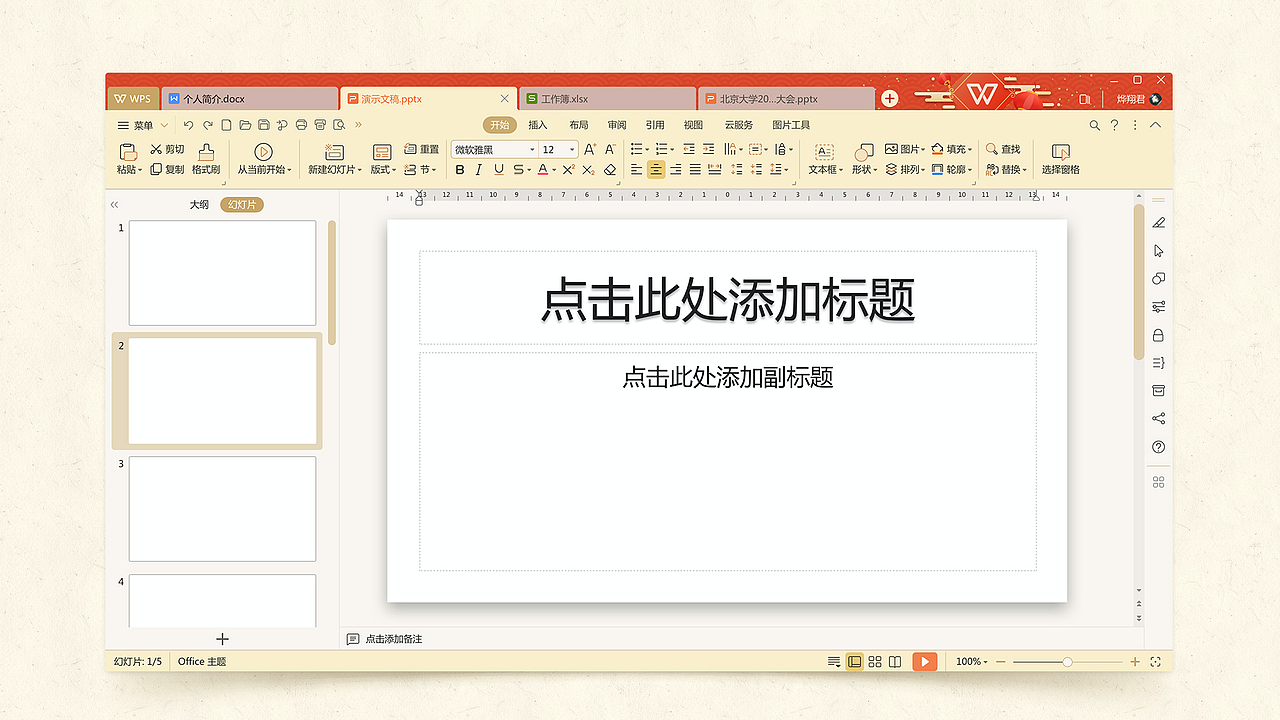Viewport: 1280px width, 720px height.
Task: Click the Subscript X₂ icon
Action: [x=588, y=170]
